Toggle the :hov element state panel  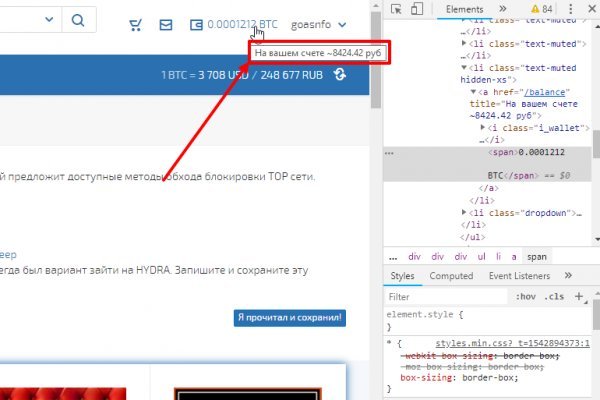point(525,297)
